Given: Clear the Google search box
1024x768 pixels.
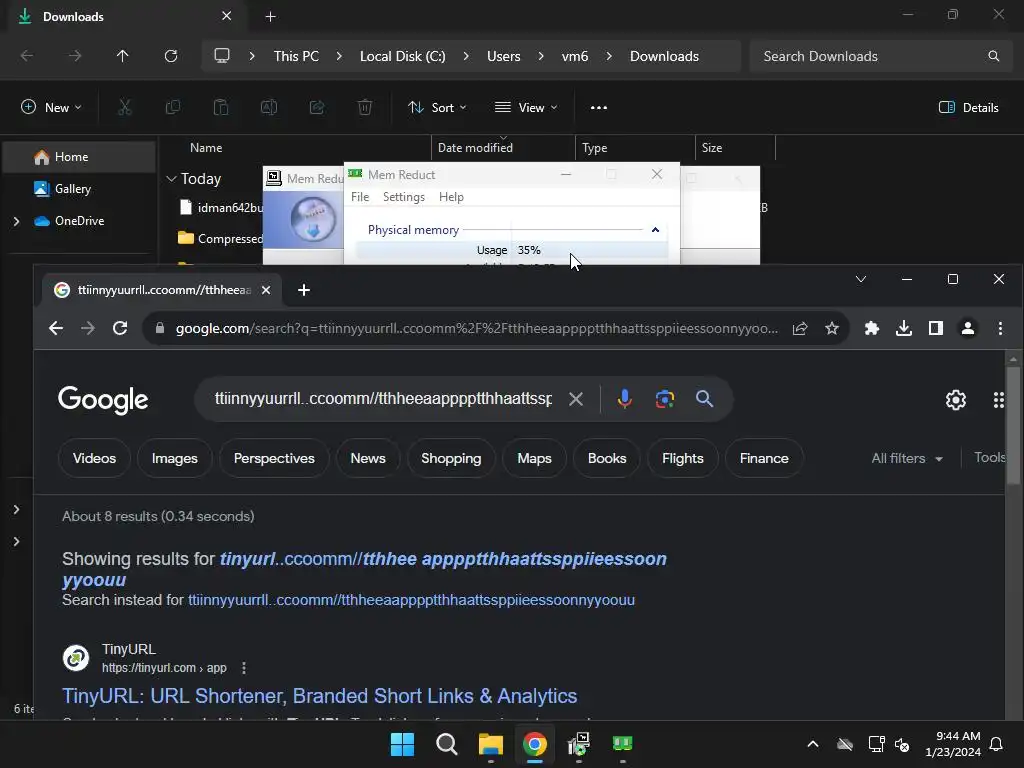Looking at the screenshot, I should tap(575, 398).
